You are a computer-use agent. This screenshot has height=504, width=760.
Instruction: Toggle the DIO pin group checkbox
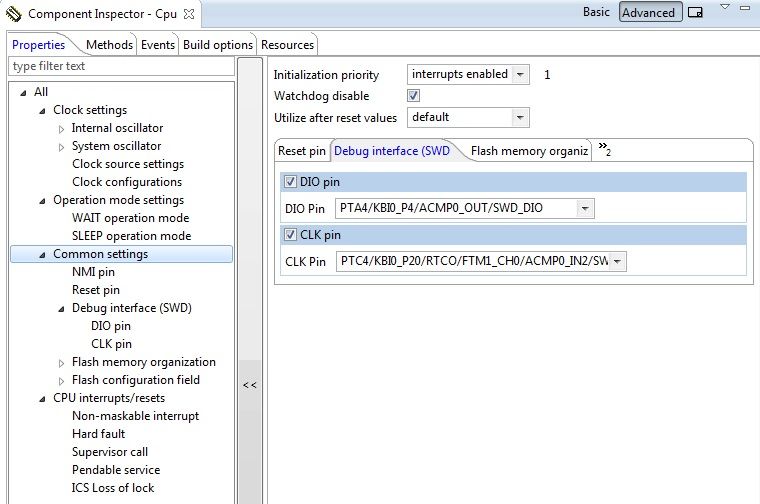[x=290, y=182]
